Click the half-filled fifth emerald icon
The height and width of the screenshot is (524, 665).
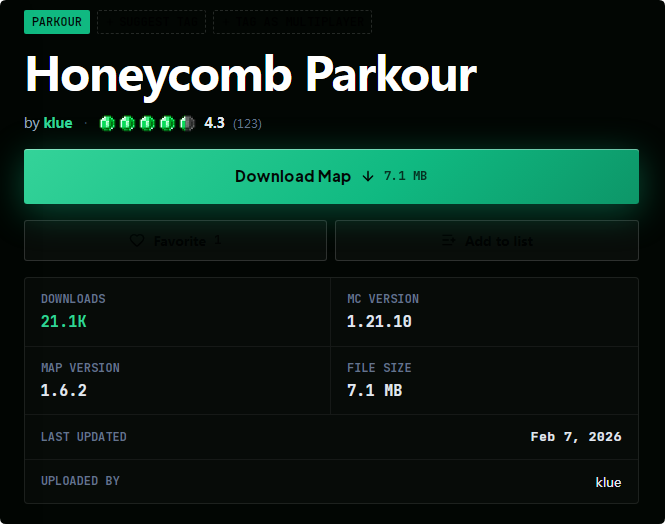point(187,123)
